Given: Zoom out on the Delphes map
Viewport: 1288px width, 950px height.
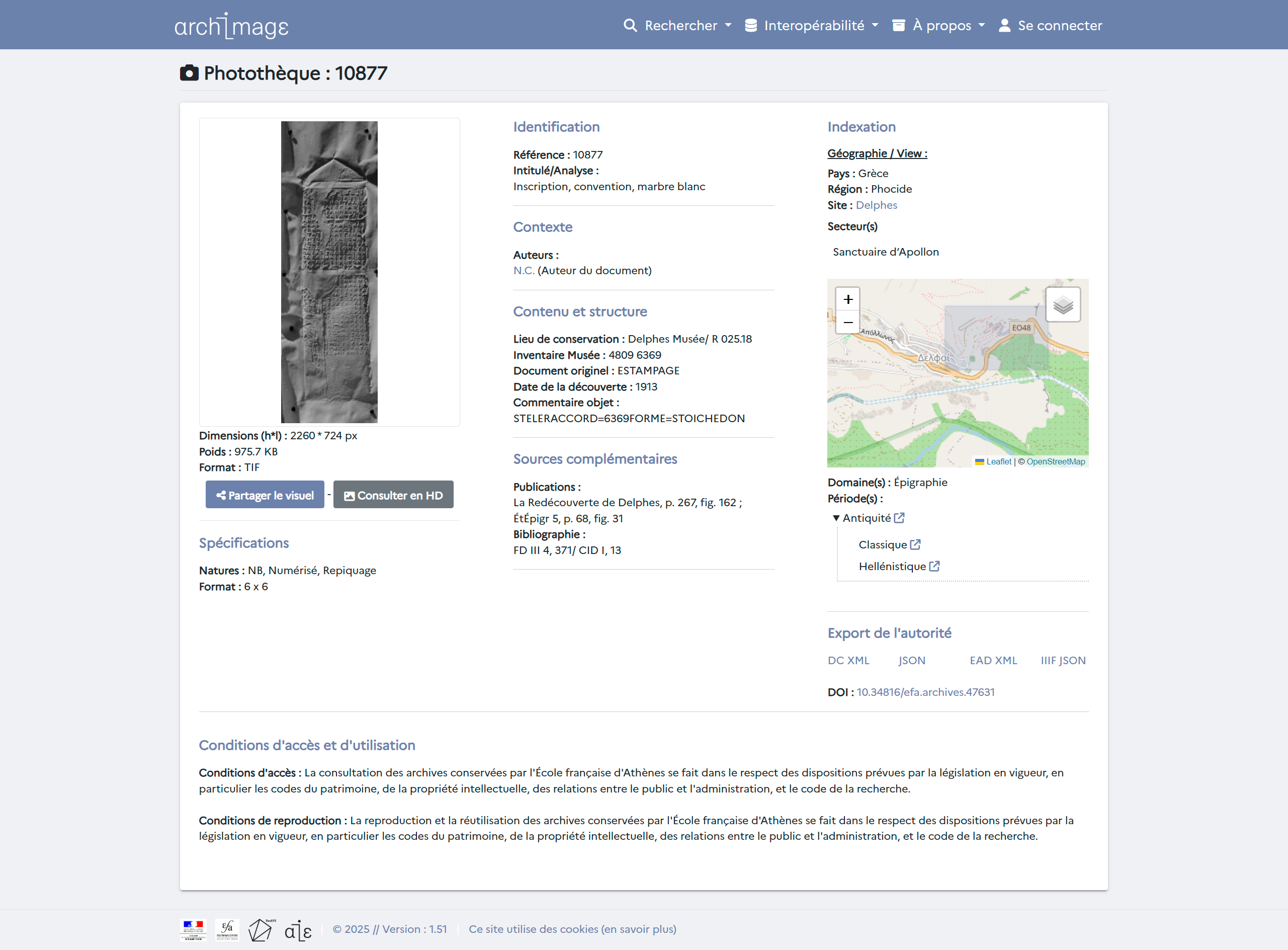Looking at the screenshot, I should (848, 323).
